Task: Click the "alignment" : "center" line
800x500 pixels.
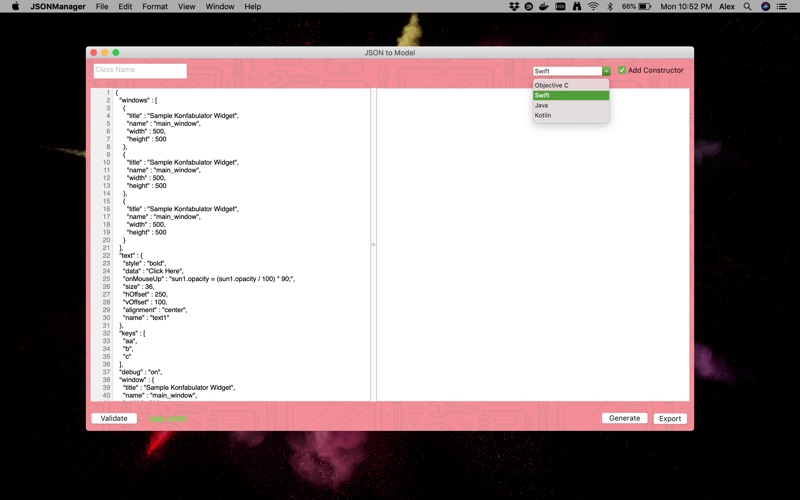Action: pyautogui.click(x=155, y=310)
